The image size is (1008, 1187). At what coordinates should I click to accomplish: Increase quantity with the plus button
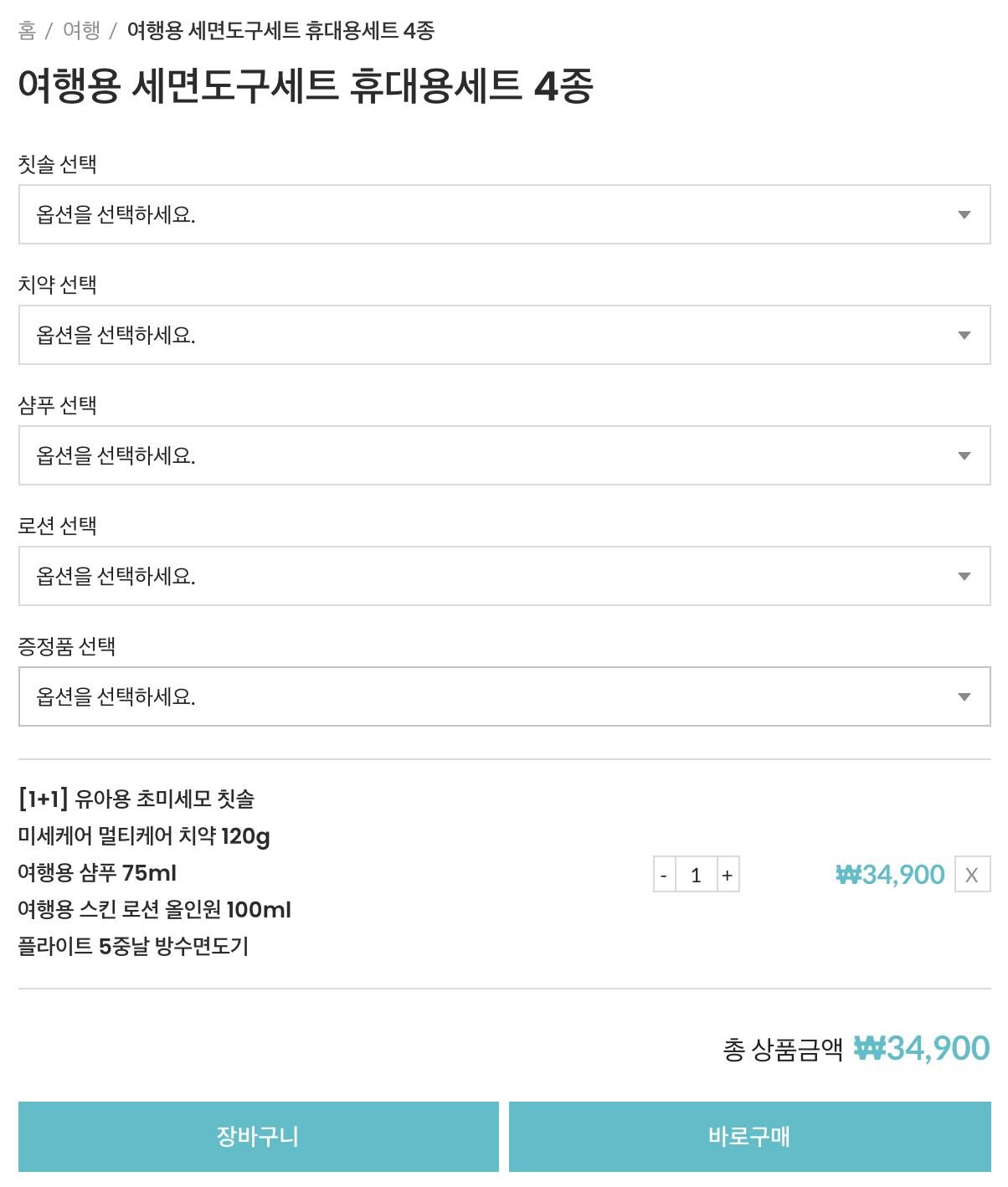[728, 876]
